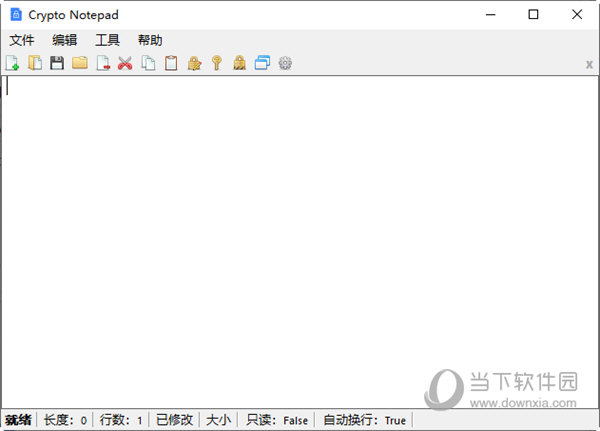600x431 pixels.
Task: Close the toolbar with the gray X
Action: (x=589, y=65)
